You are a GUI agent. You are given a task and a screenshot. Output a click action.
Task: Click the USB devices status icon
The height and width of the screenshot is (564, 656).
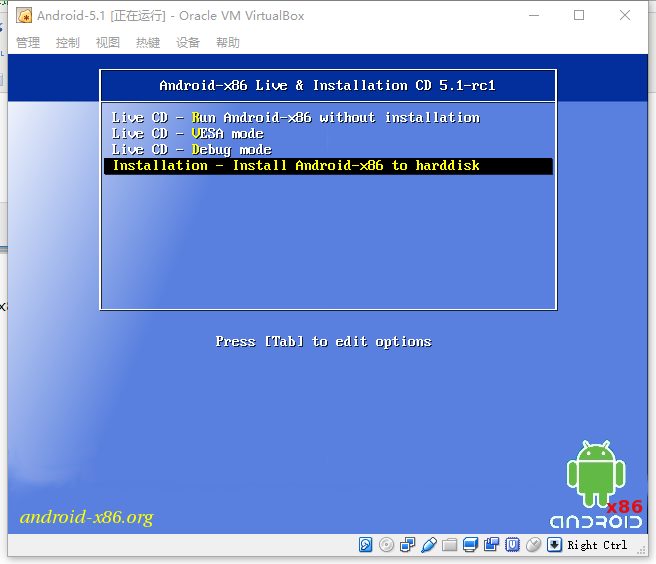click(429, 545)
